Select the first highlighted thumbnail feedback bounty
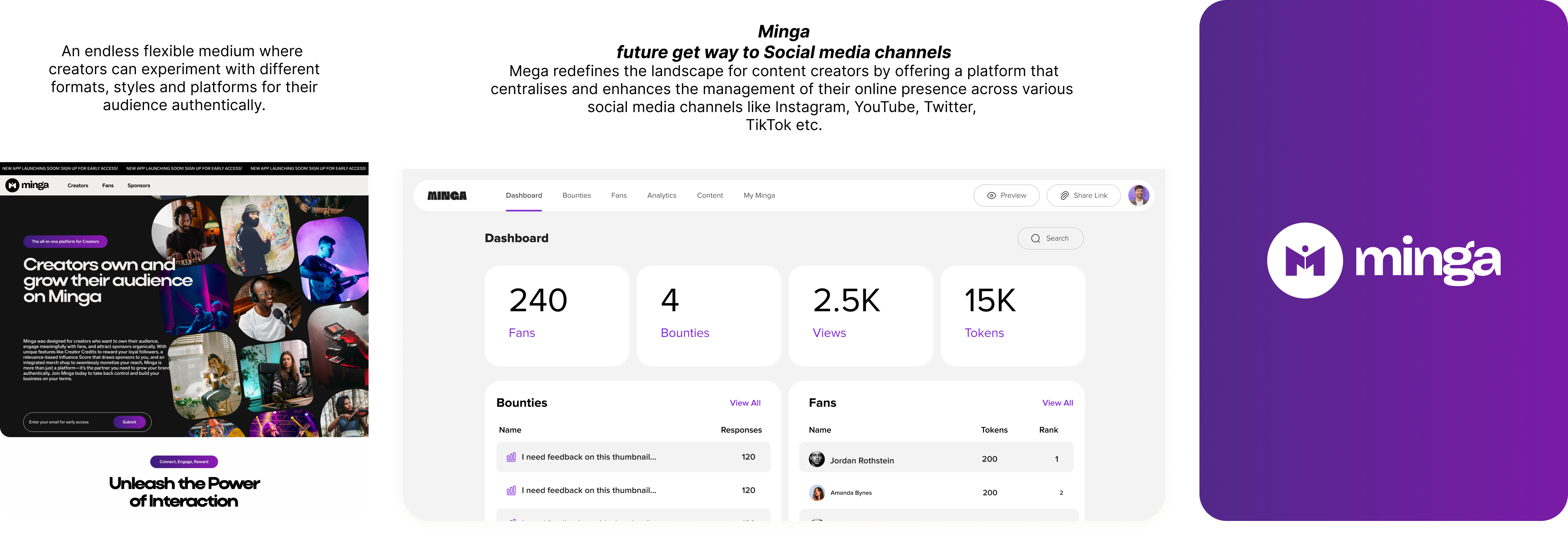 coord(633,457)
